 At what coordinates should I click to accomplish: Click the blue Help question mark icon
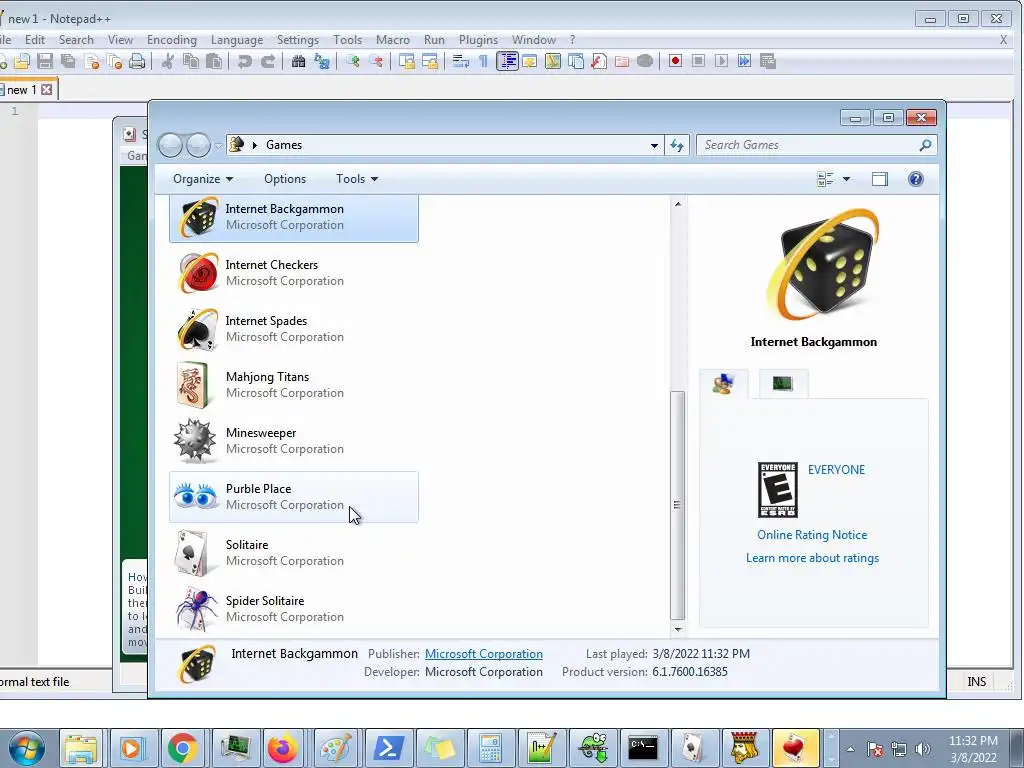(x=916, y=179)
